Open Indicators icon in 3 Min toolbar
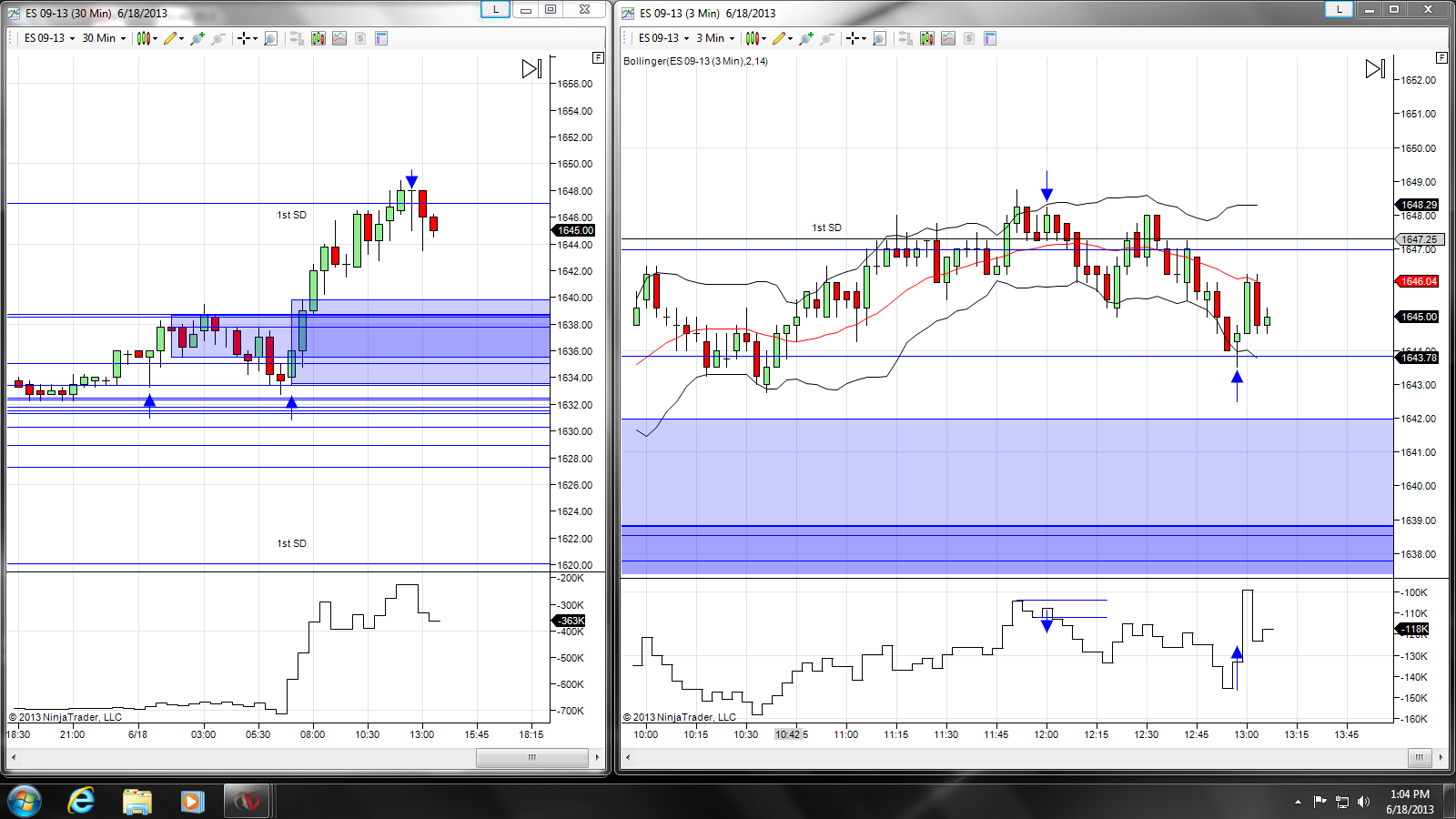This screenshot has height=819, width=1456. click(x=948, y=38)
